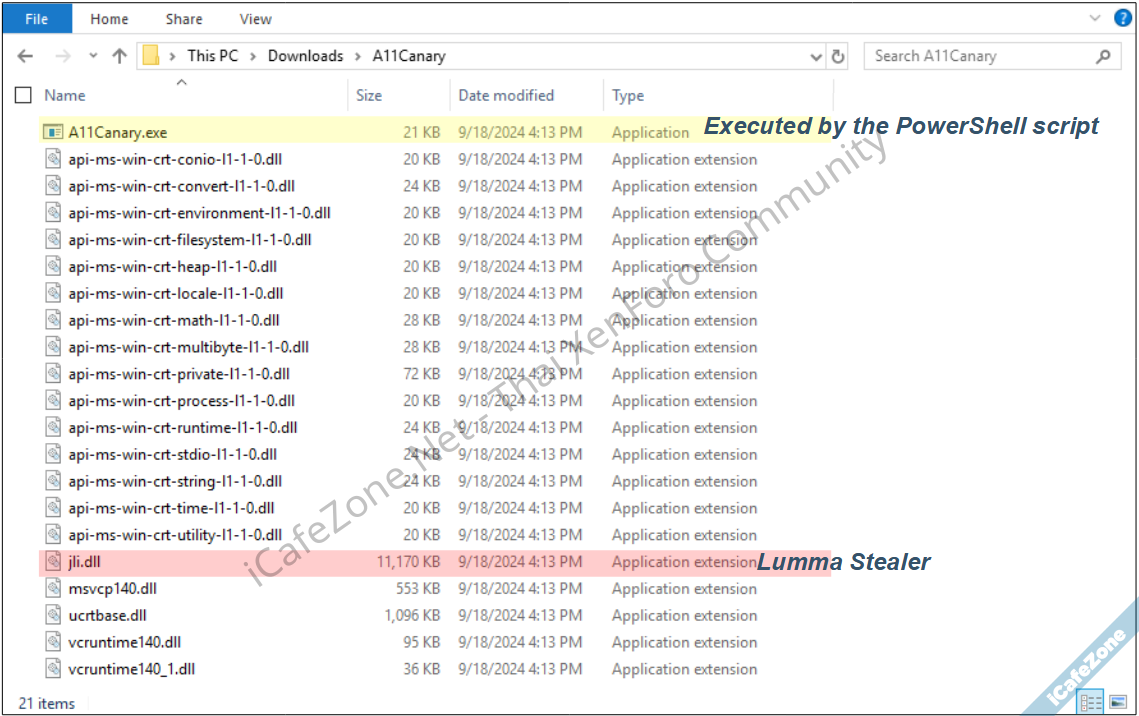Viewport: 1139px width, 716px height.
Task: Navigate to Downloads in breadcrumb path
Action: tap(305, 56)
